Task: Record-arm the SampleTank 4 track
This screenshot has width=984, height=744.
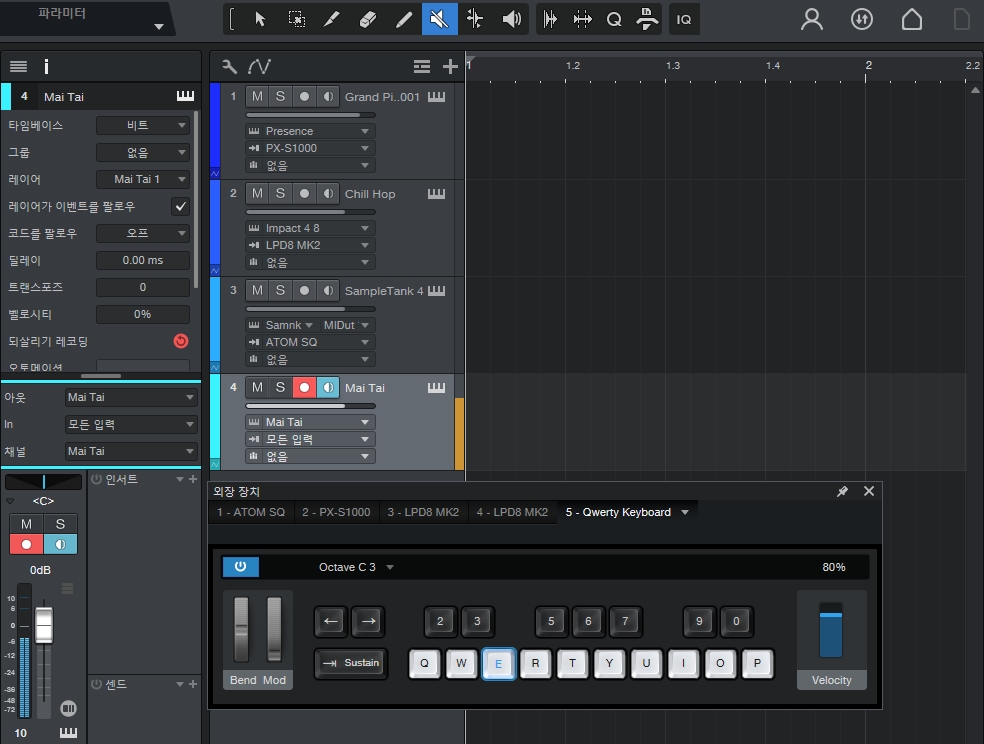Action: coord(304,290)
